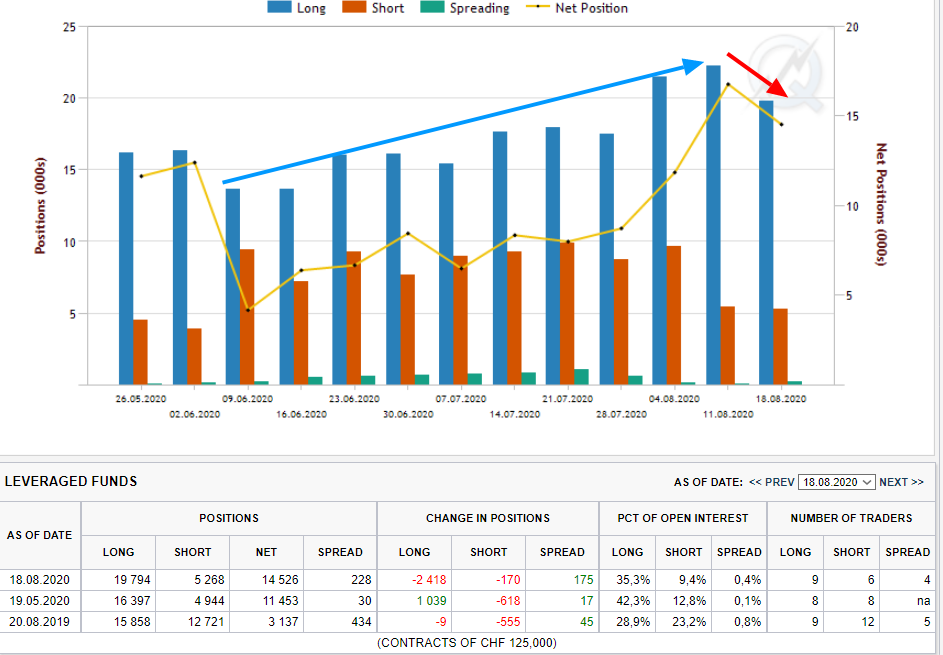This screenshot has width=943, height=655.
Task: Click the open interest value 35,3%
Action: 633,580
